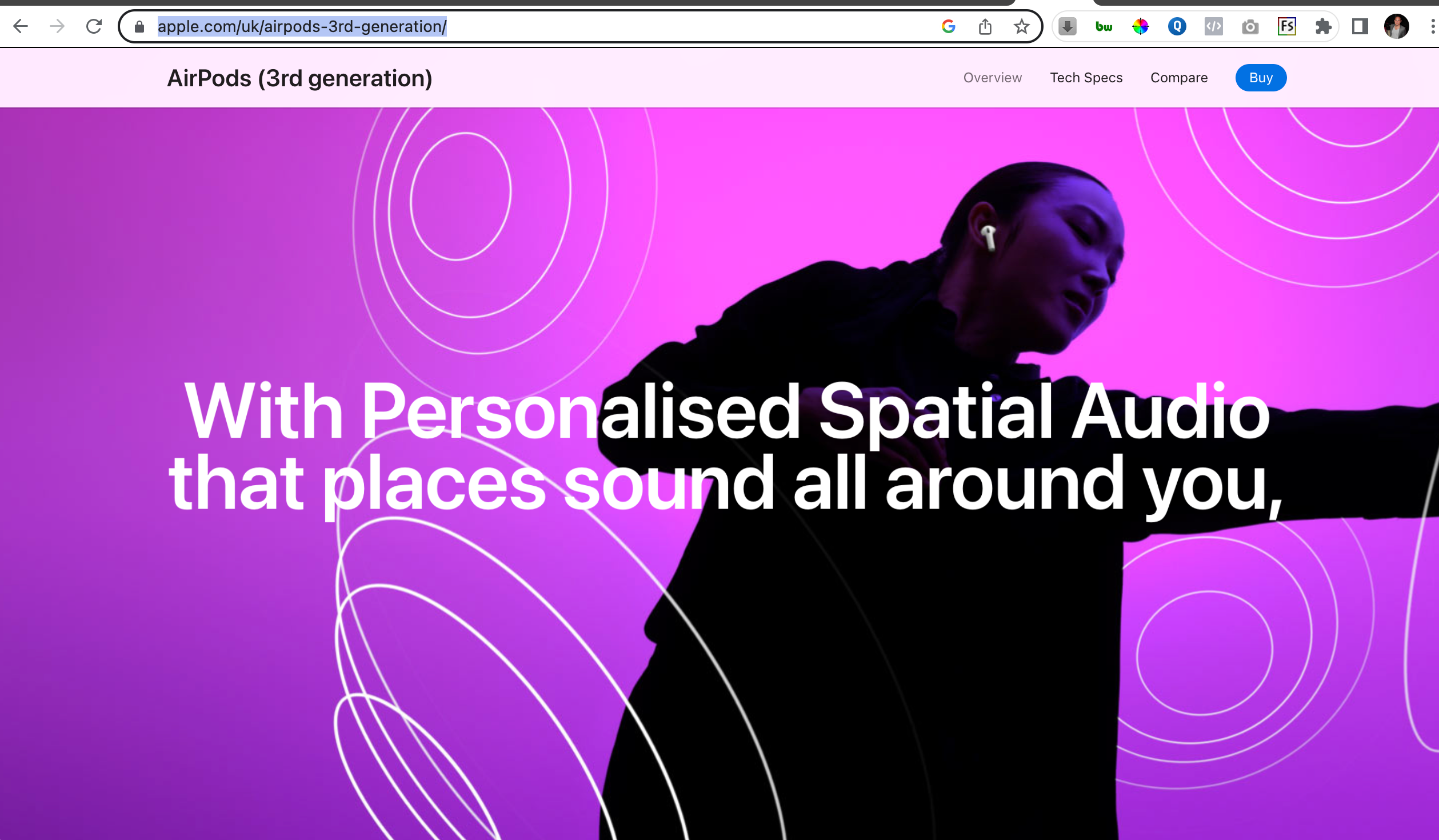Image resolution: width=1439 pixels, height=840 pixels.
Task: Bookmark this page with star icon
Action: click(1022, 26)
